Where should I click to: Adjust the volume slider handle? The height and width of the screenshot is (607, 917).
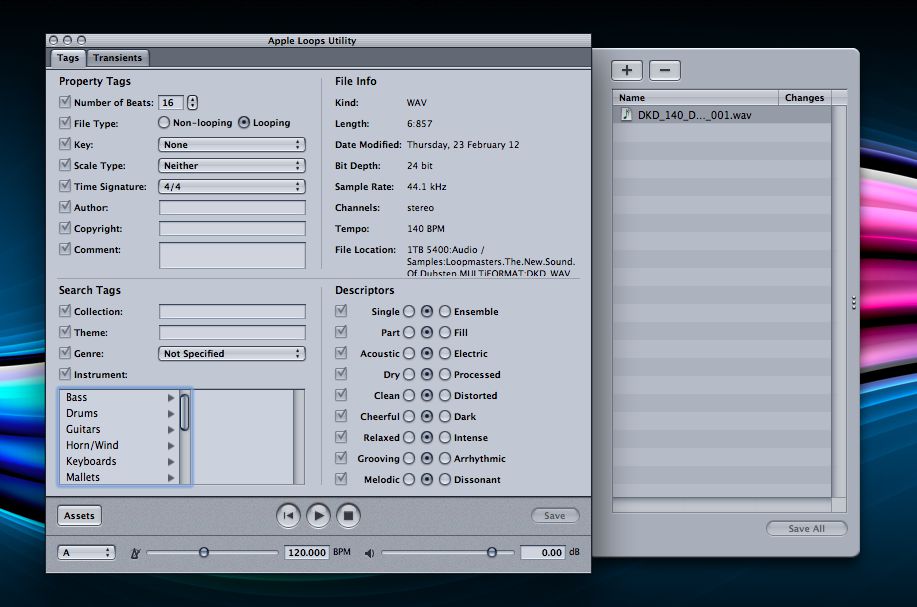point(492,552)
